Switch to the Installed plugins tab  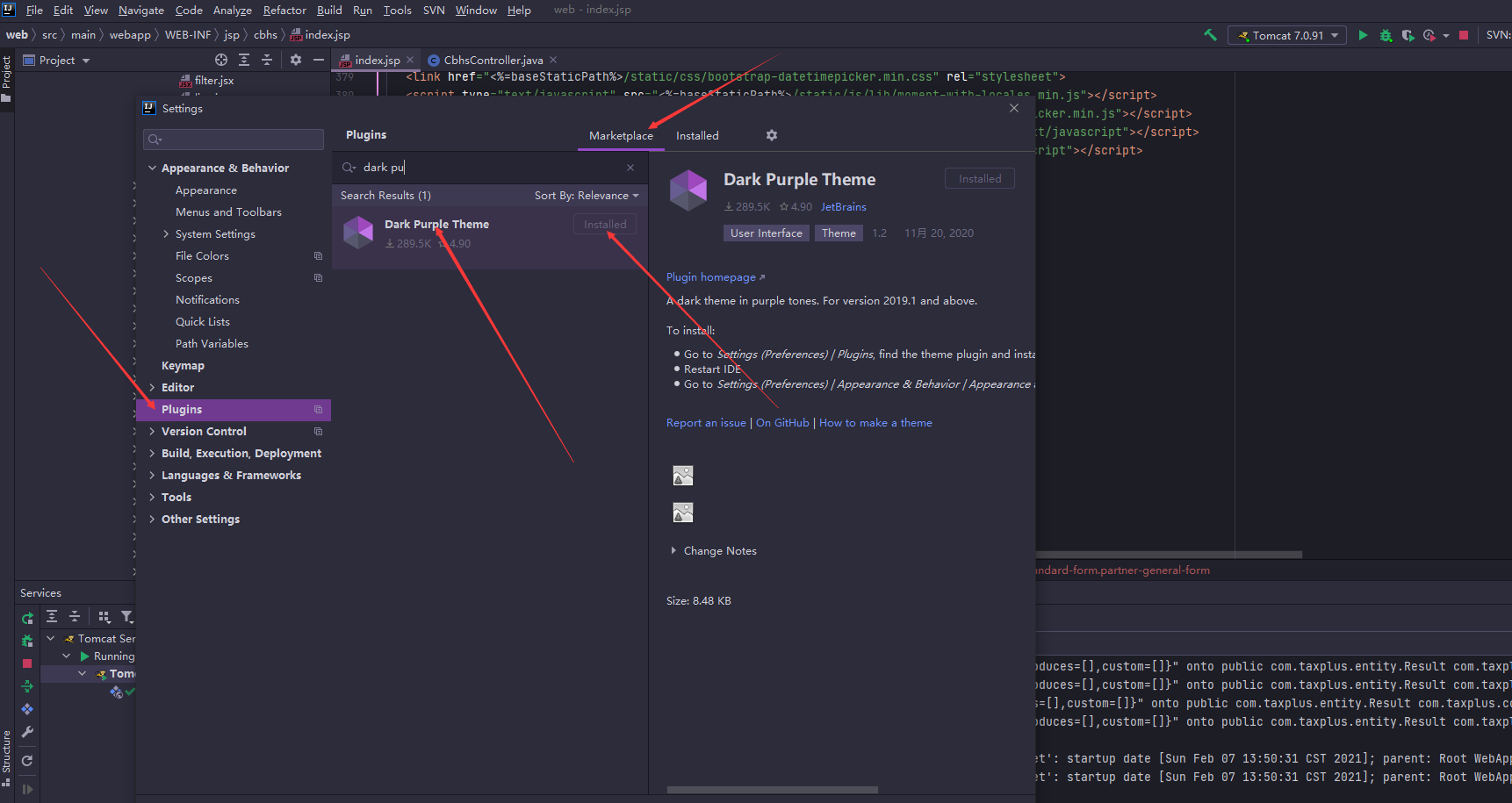pyautogui.click(x=697, y=135)
